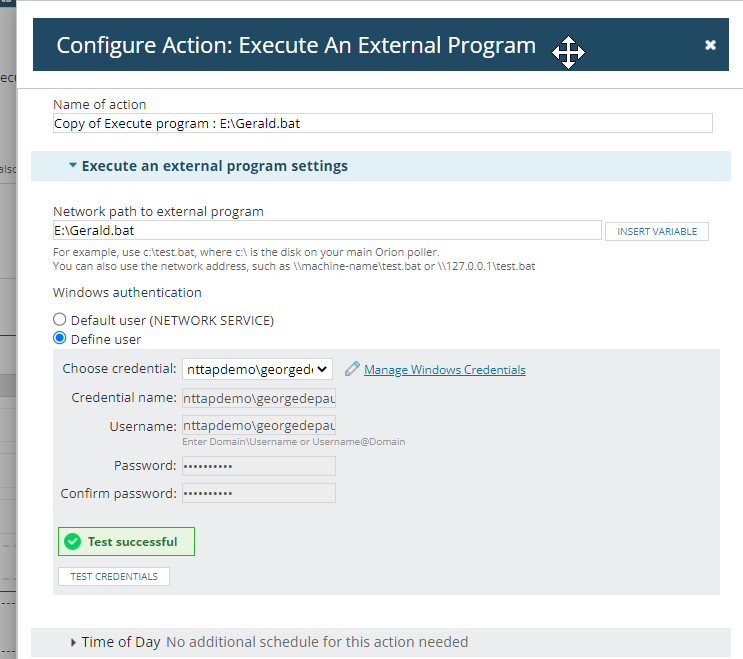The image size is (743, 659).
Task: Click the Test Credentials button
Action: [114, 576]
